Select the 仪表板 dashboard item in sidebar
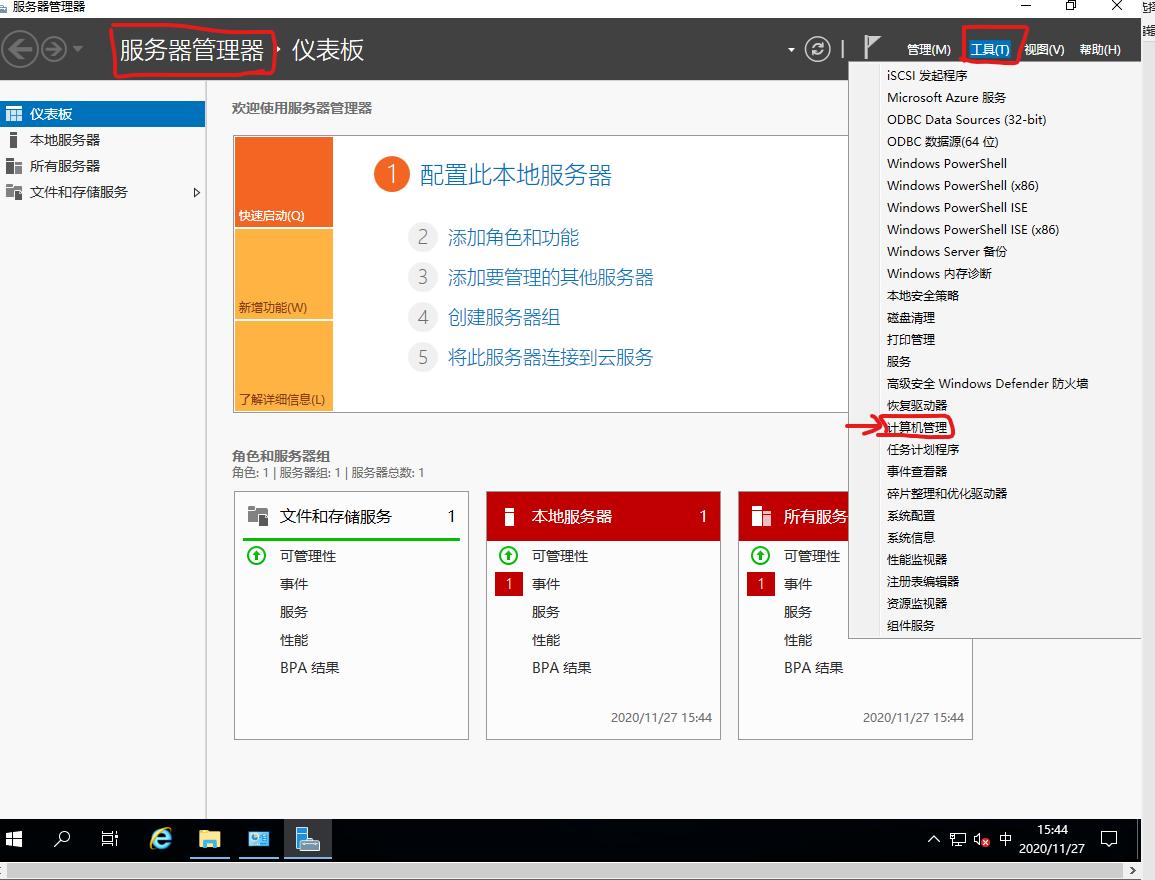The image size is (1155, 880). click(x=60, y=113)
